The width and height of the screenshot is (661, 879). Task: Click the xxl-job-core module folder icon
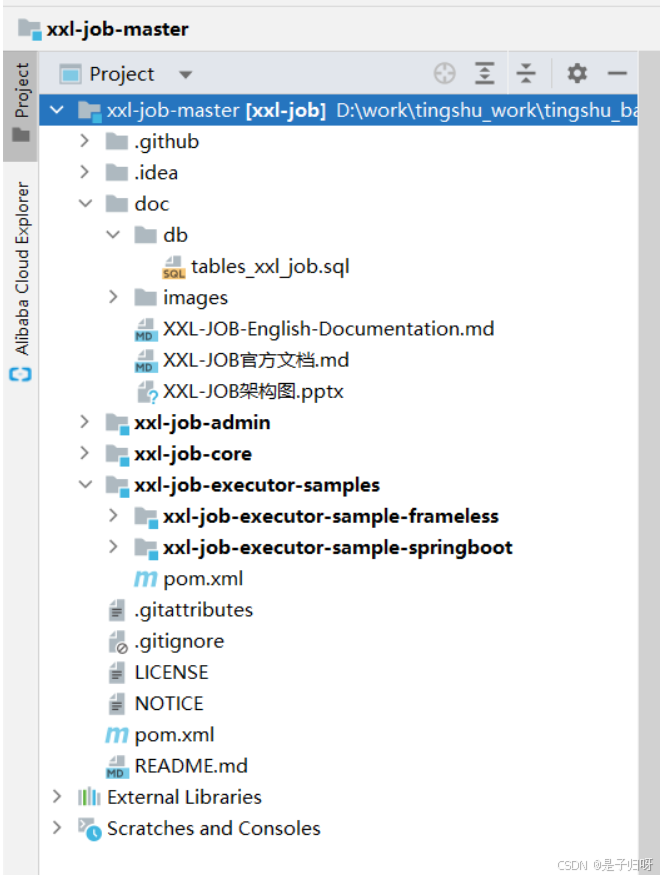coord(118,455)
